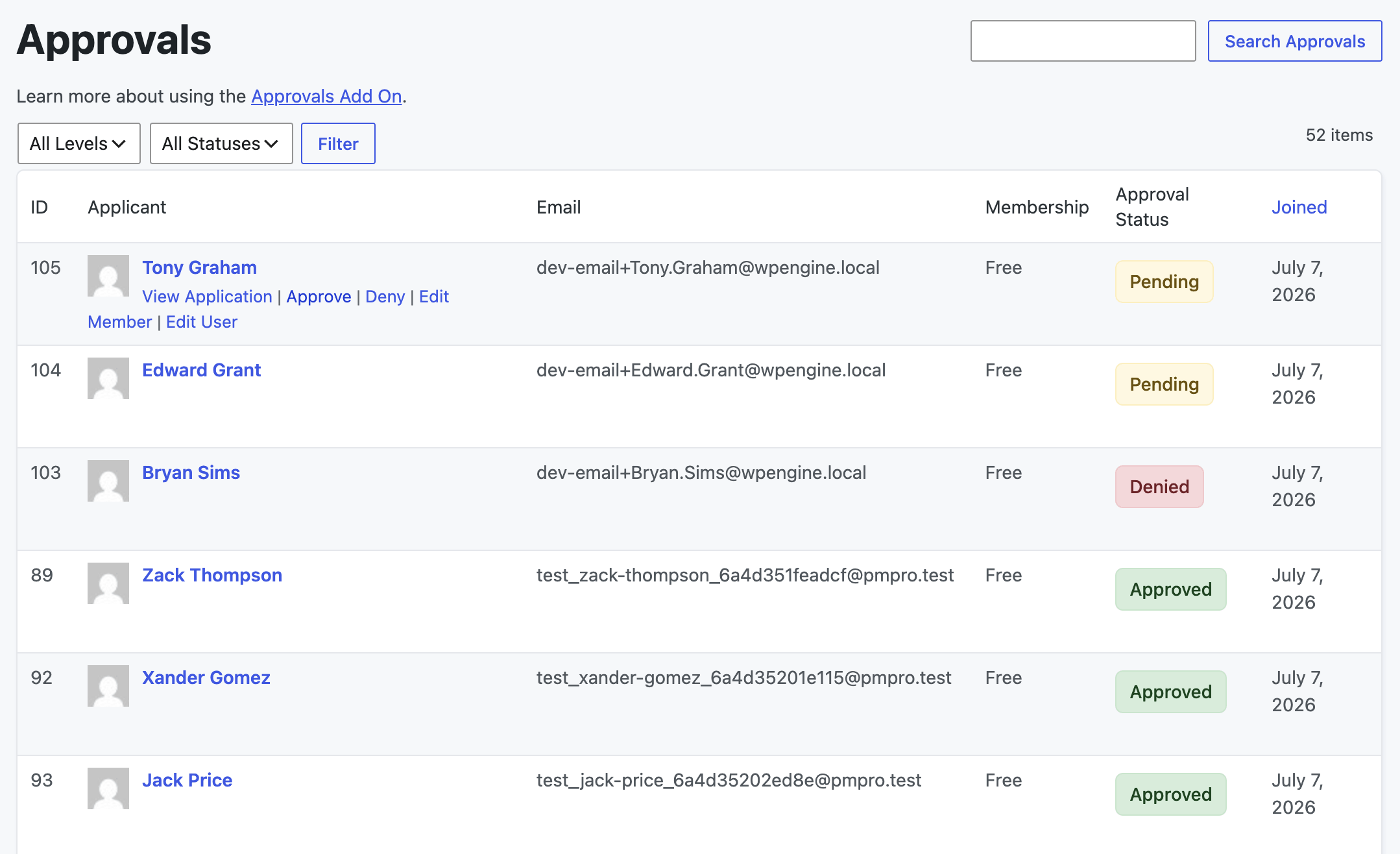Click ID 89 cell
This screenshot has height=854, width=1400.
[x=42, y=575]
